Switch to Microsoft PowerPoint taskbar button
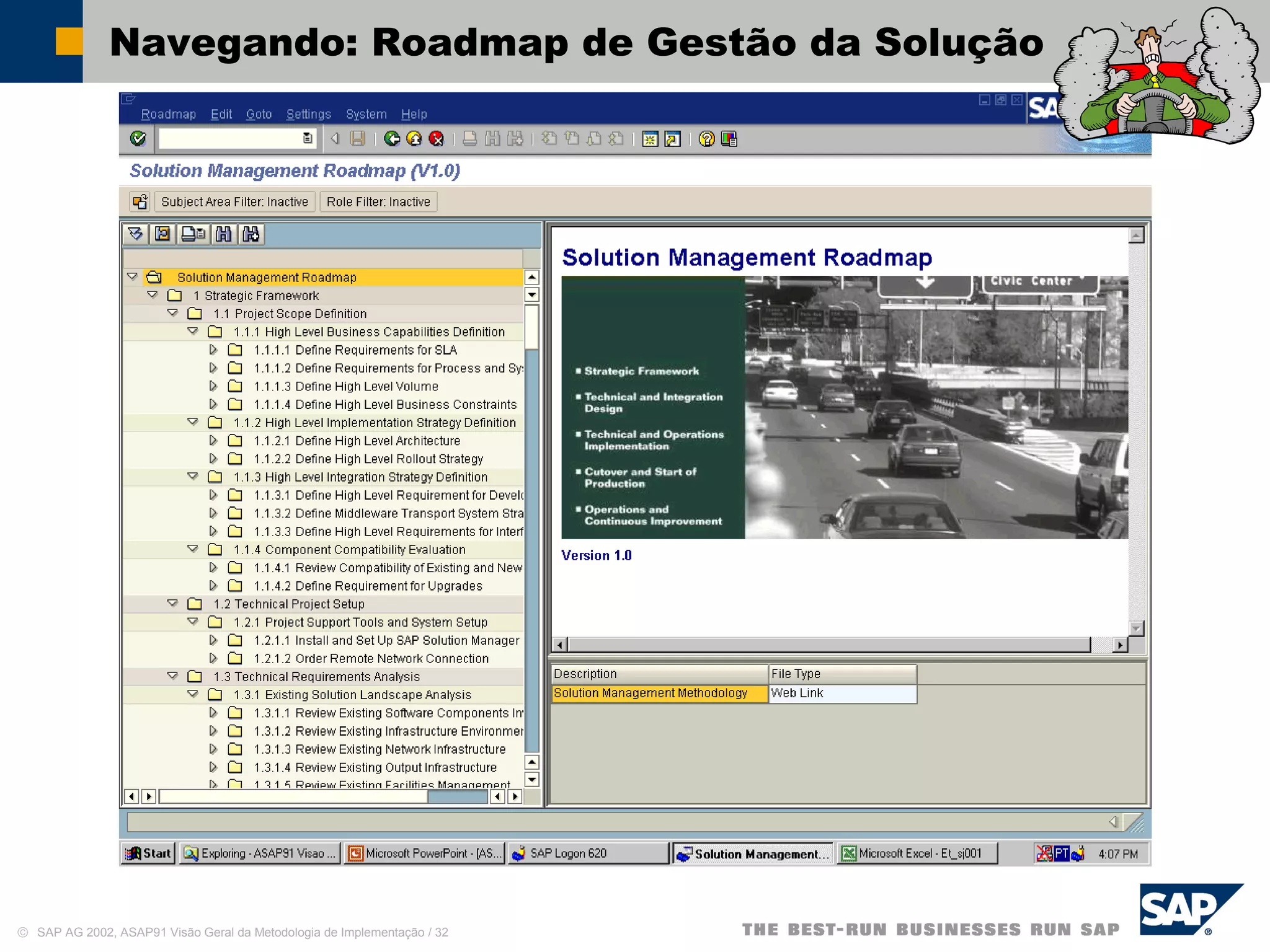1270x952 pixels. coord(425,853)
